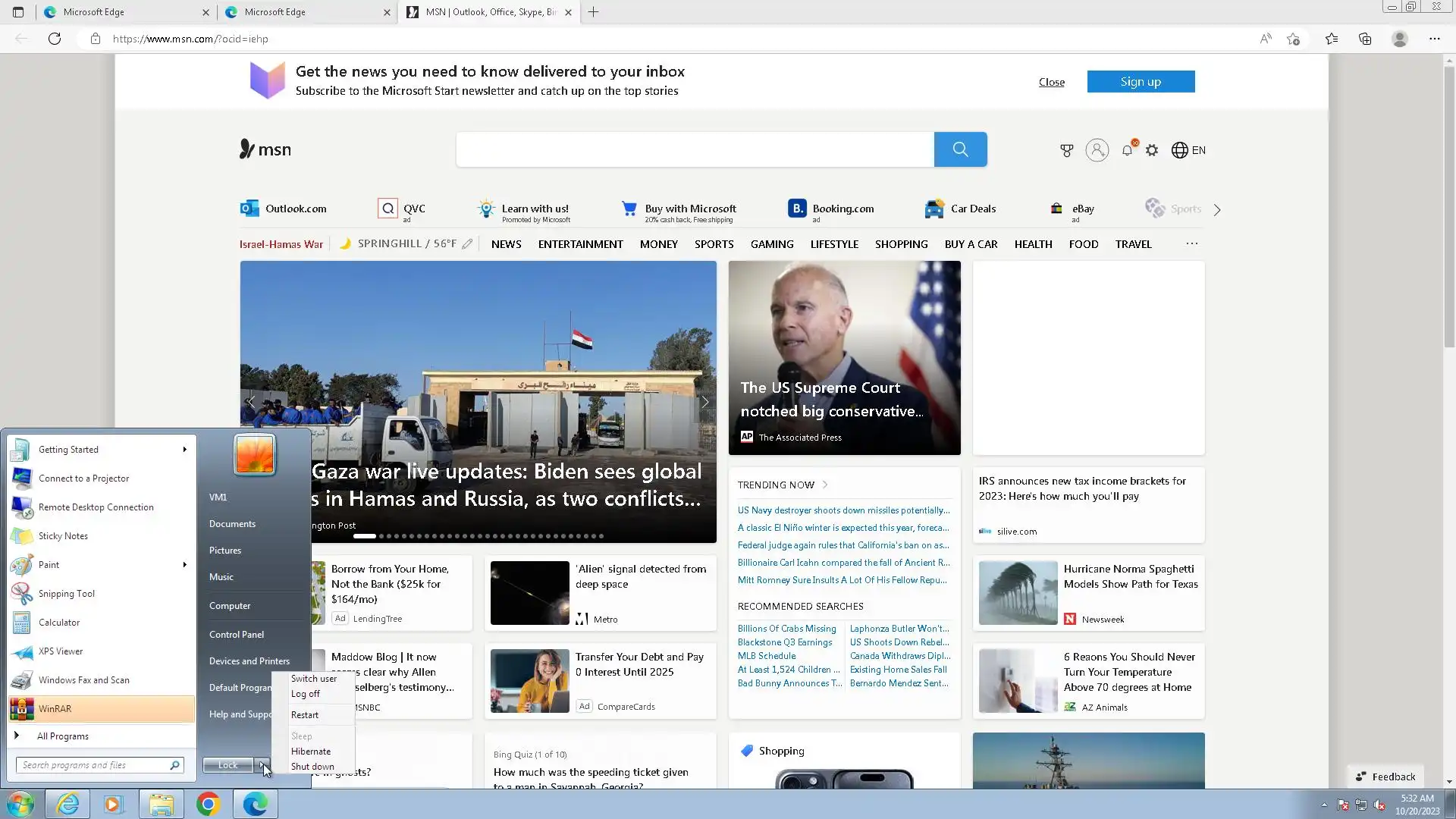Choose Hibernate in the power menu
Screen dimensions: 1456x819
click(x=311, y=752)
